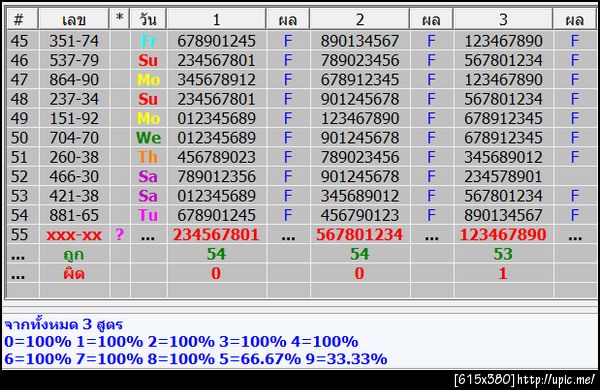
Task: Click the '9=33.33%' statistic
Action: 346,359
